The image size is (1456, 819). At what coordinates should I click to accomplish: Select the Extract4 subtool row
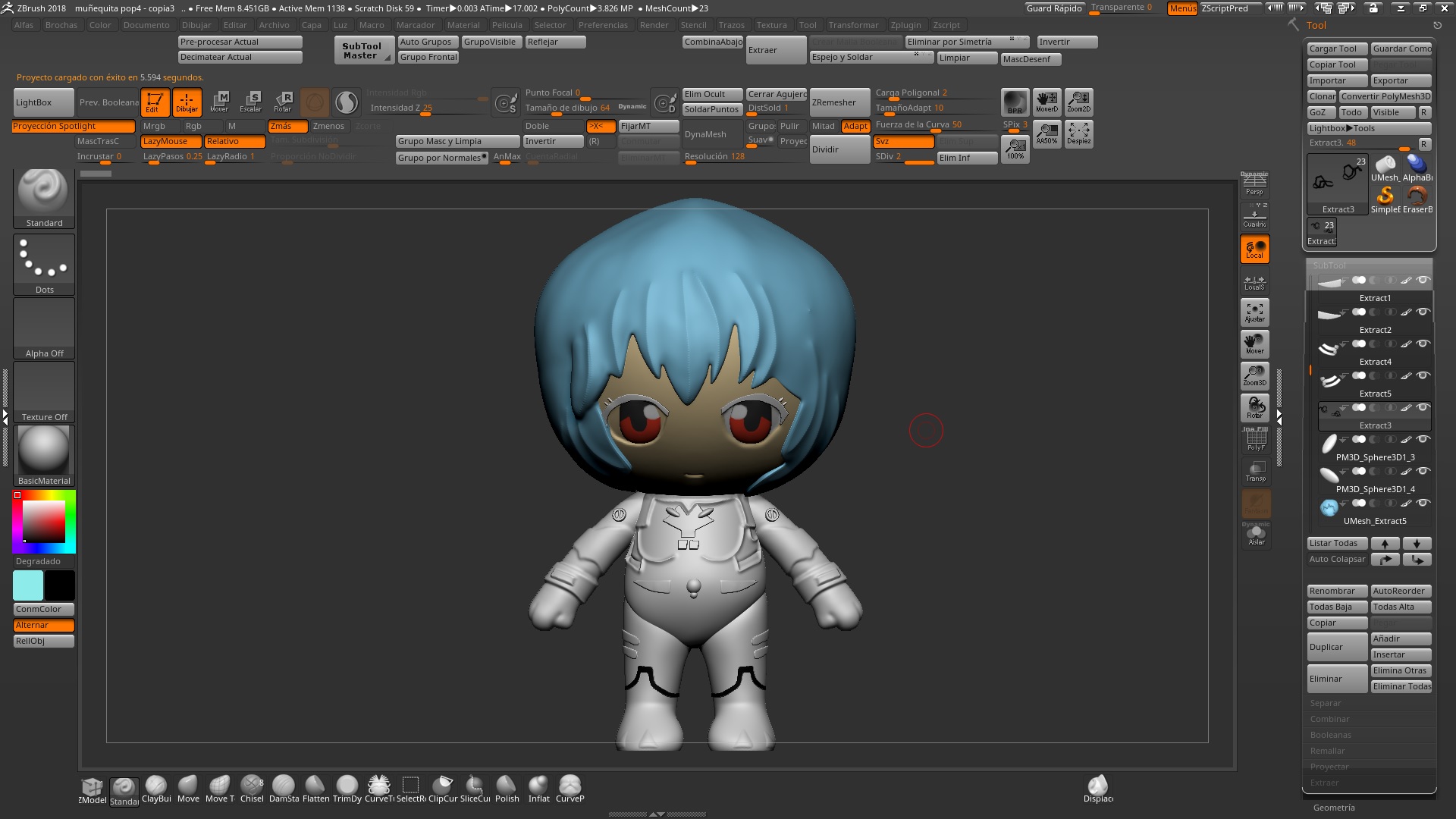tap(1374, 353)
